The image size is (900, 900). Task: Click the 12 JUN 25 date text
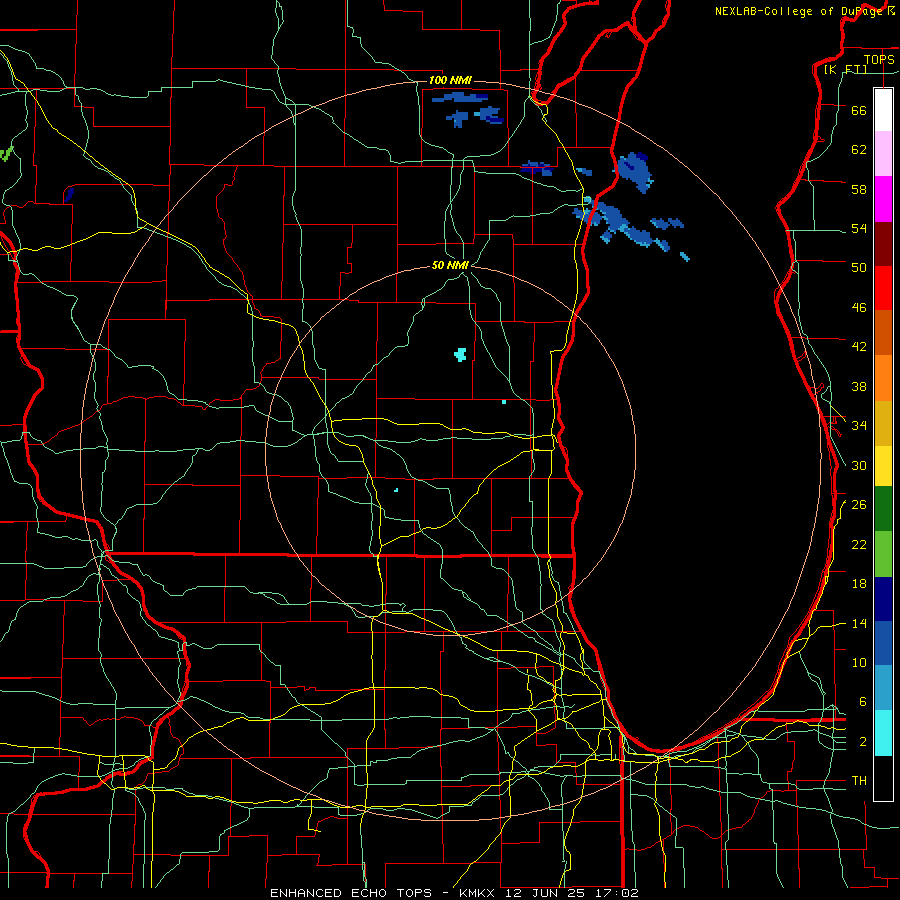(545, 893)
